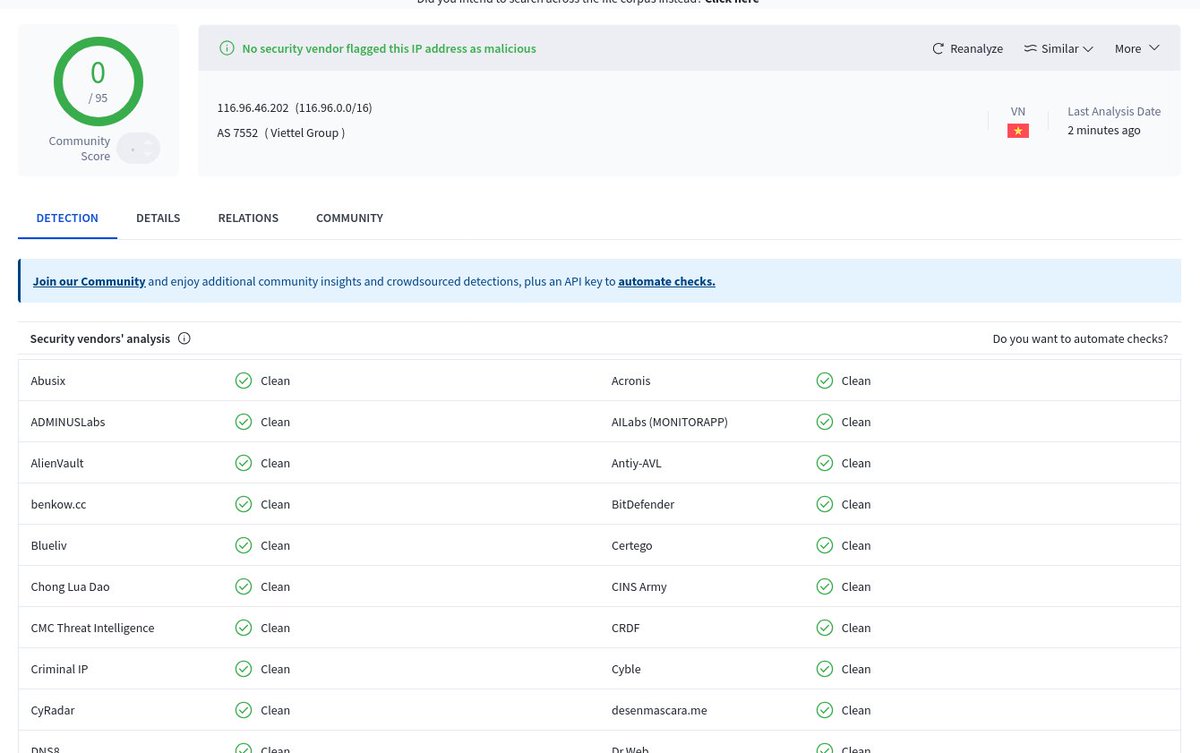Click the Criminal IP vendor name
This screenshot has width=1200, height=753.
pyautogui.click(x=59, y=669)
